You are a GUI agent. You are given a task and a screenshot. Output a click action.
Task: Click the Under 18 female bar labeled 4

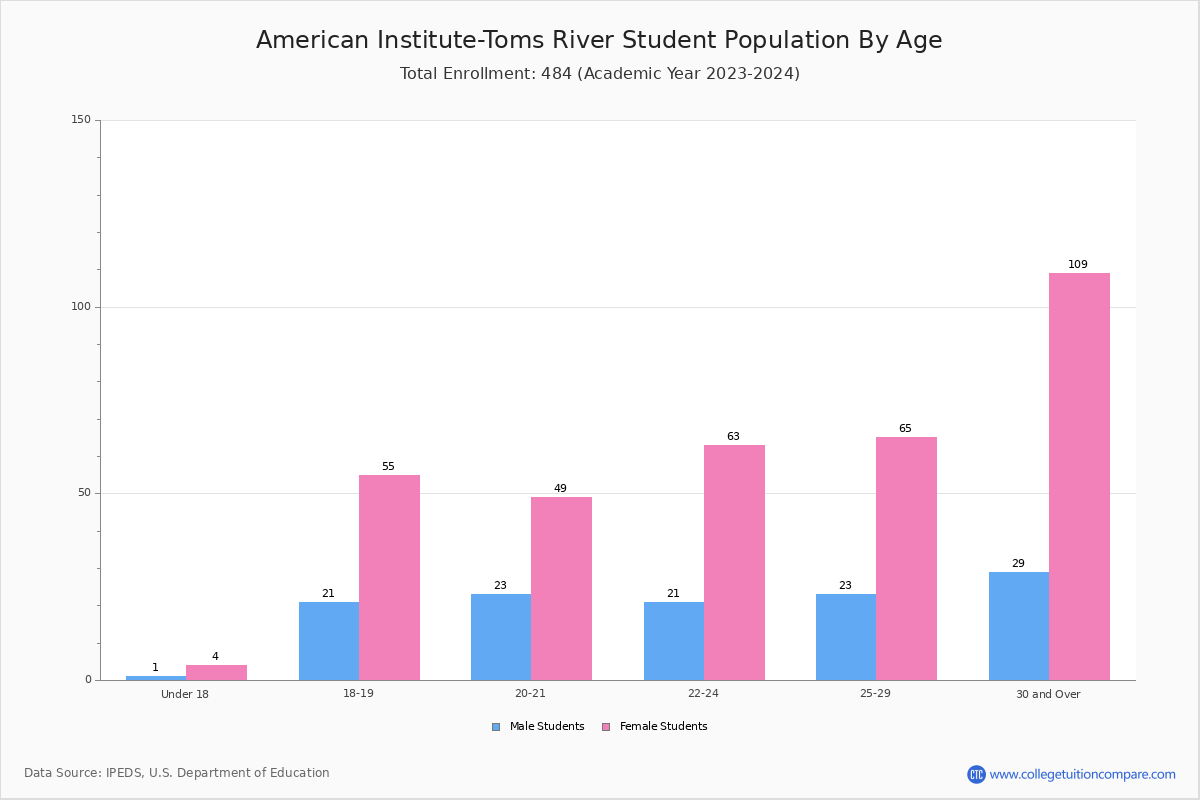click(x=216, y=673)
